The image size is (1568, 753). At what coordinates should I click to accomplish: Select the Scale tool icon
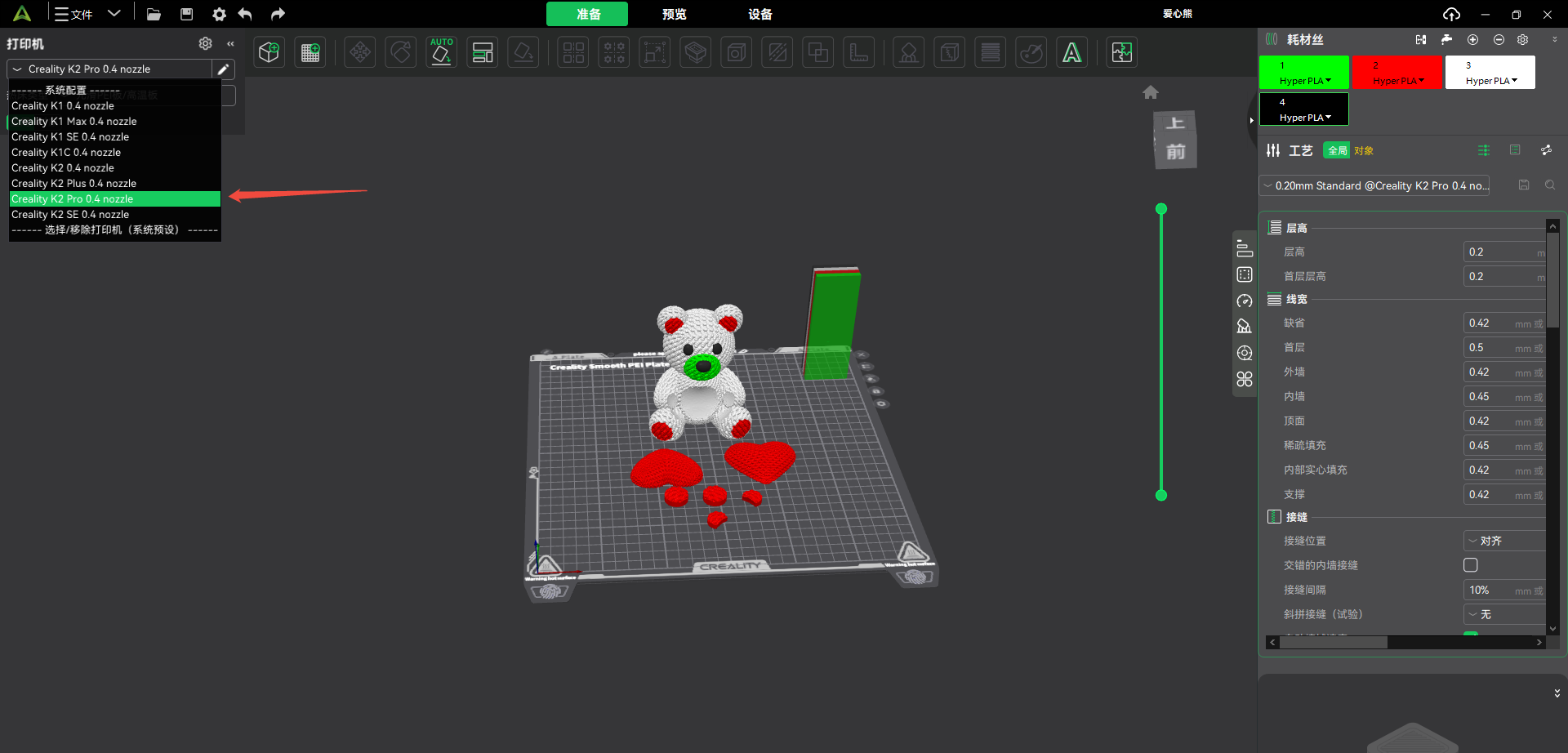pos(655,52)
